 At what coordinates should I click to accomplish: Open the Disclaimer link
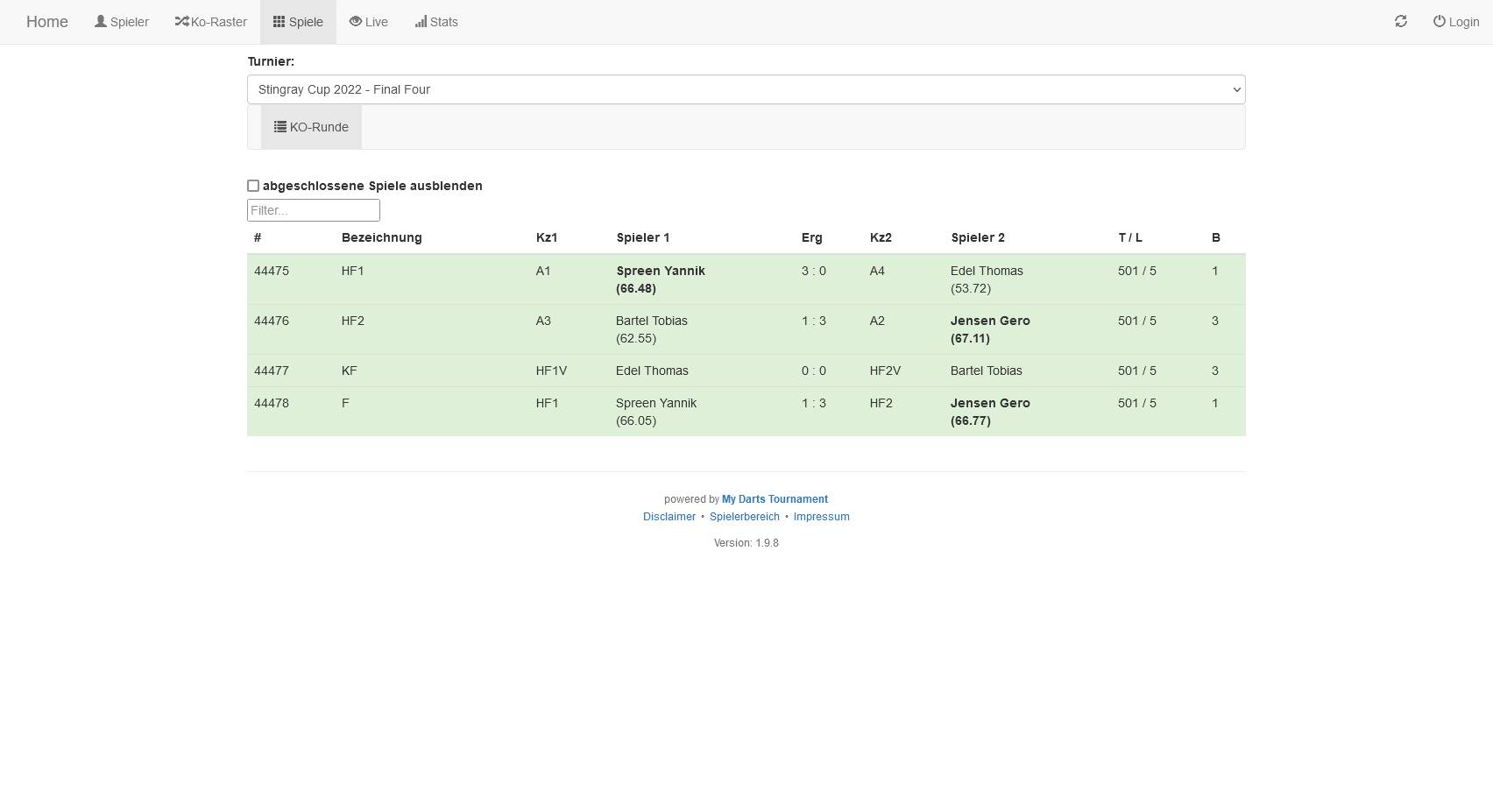(669, 517)
